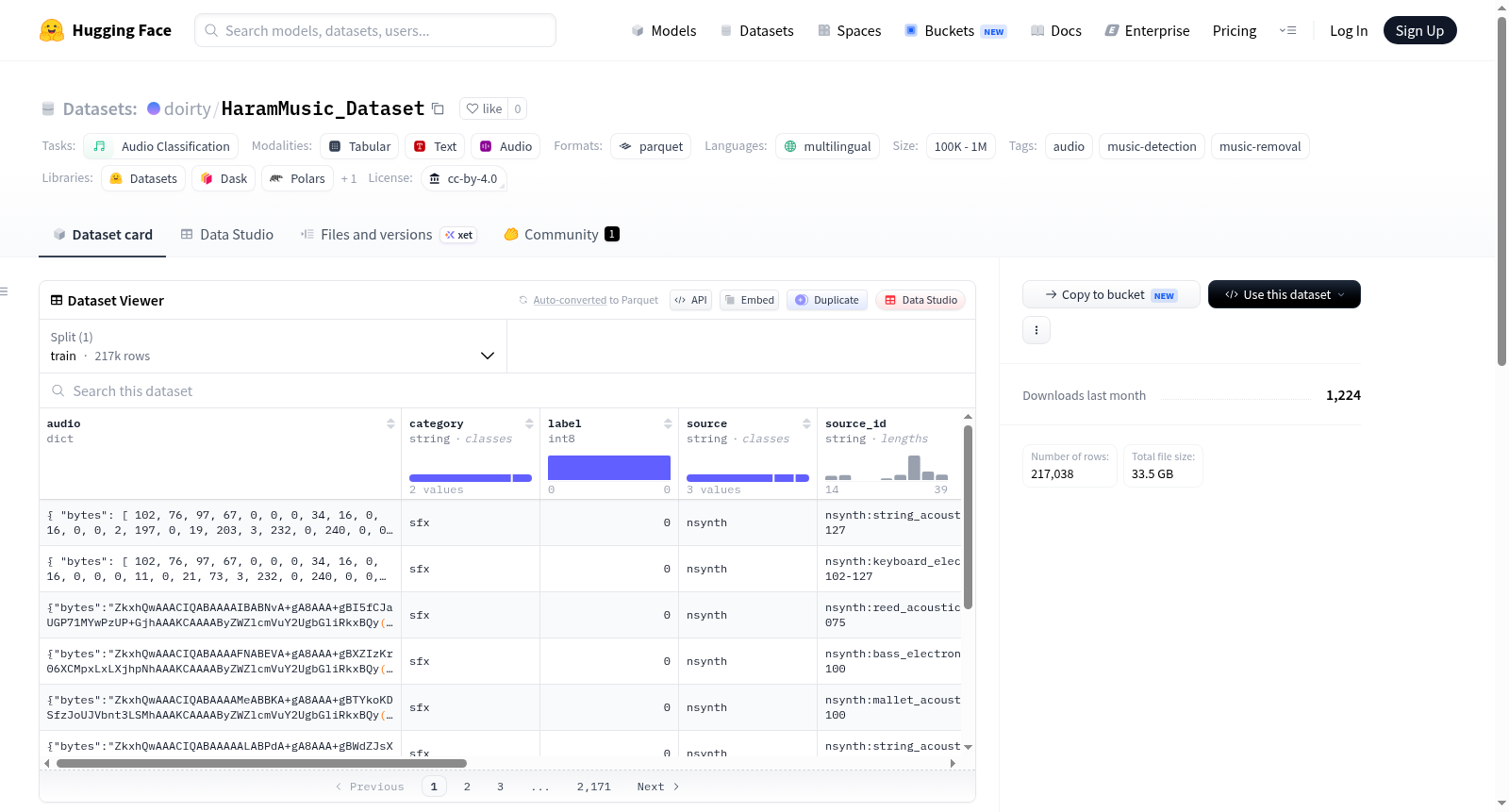Focus the search models, datasets, users box
Image resolution: width=1509 pixels, height=812 pixels.
375,30
